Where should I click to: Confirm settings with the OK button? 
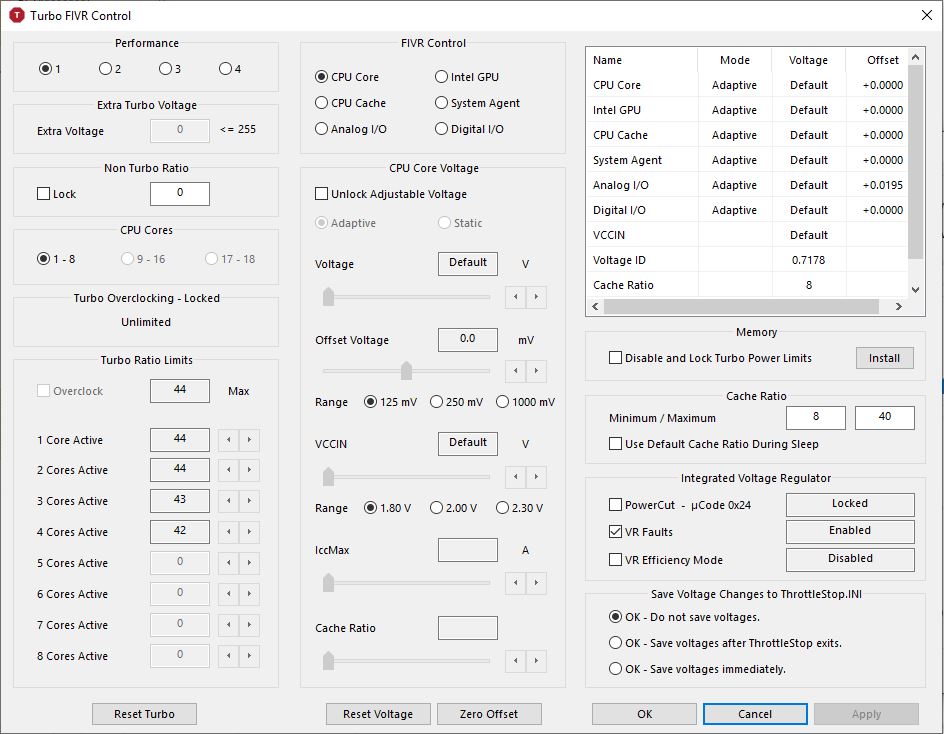click(x=644, y=714)
